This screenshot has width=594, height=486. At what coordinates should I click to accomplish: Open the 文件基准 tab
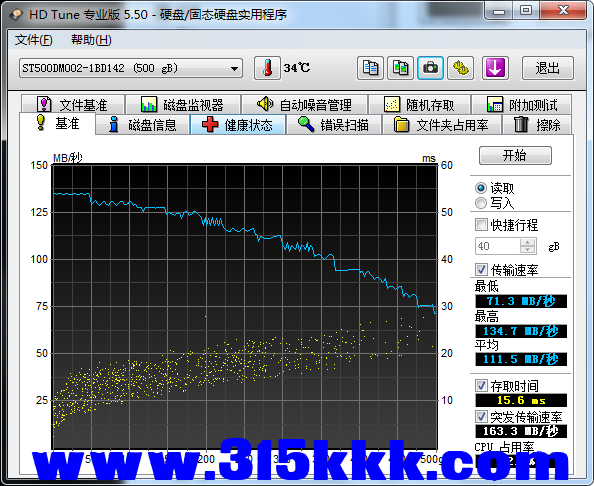[73, 105]
